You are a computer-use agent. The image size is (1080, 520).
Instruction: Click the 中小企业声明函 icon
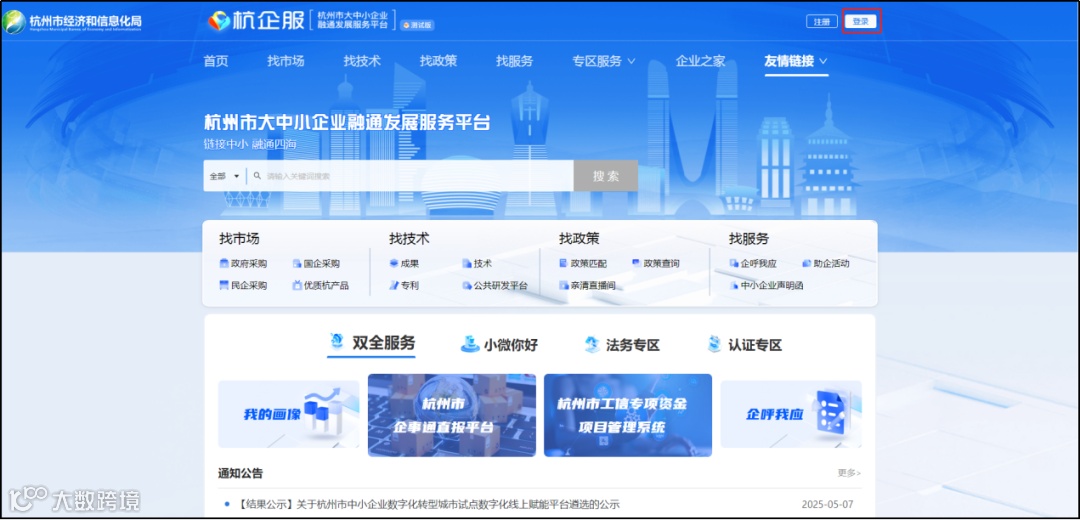click(x=734, y=285)
